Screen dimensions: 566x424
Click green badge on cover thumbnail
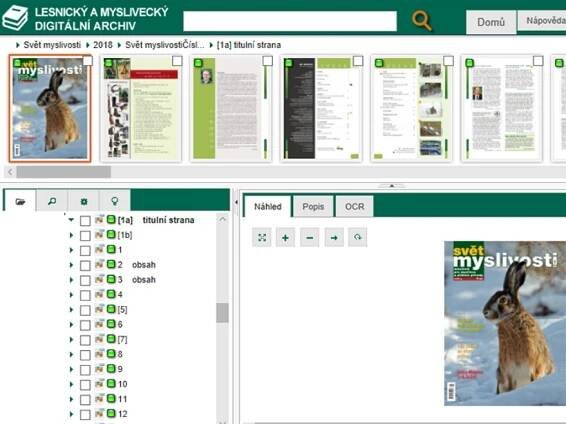tap(17, 64)
